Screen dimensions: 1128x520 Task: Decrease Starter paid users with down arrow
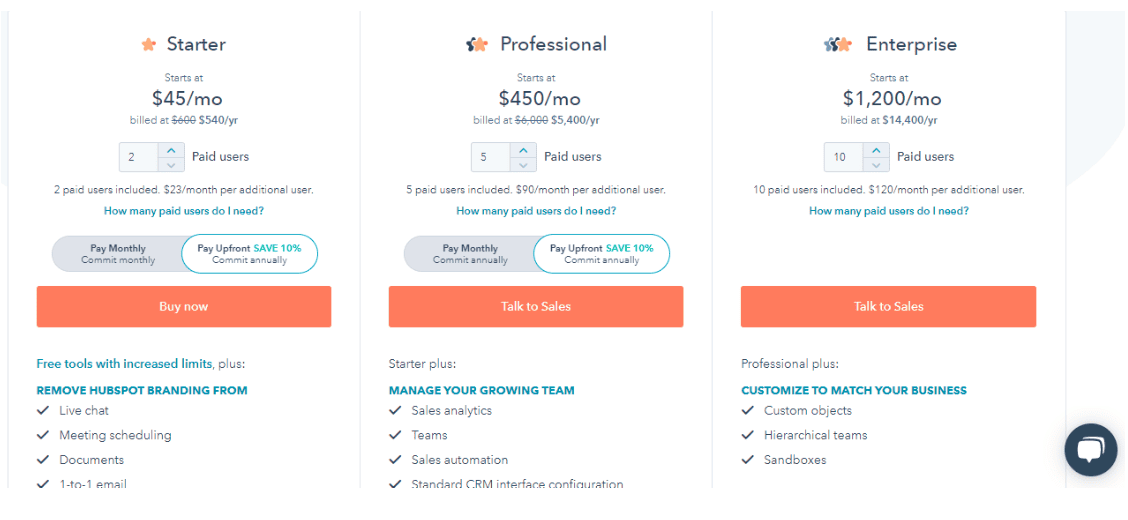click(x=171, y=165)
